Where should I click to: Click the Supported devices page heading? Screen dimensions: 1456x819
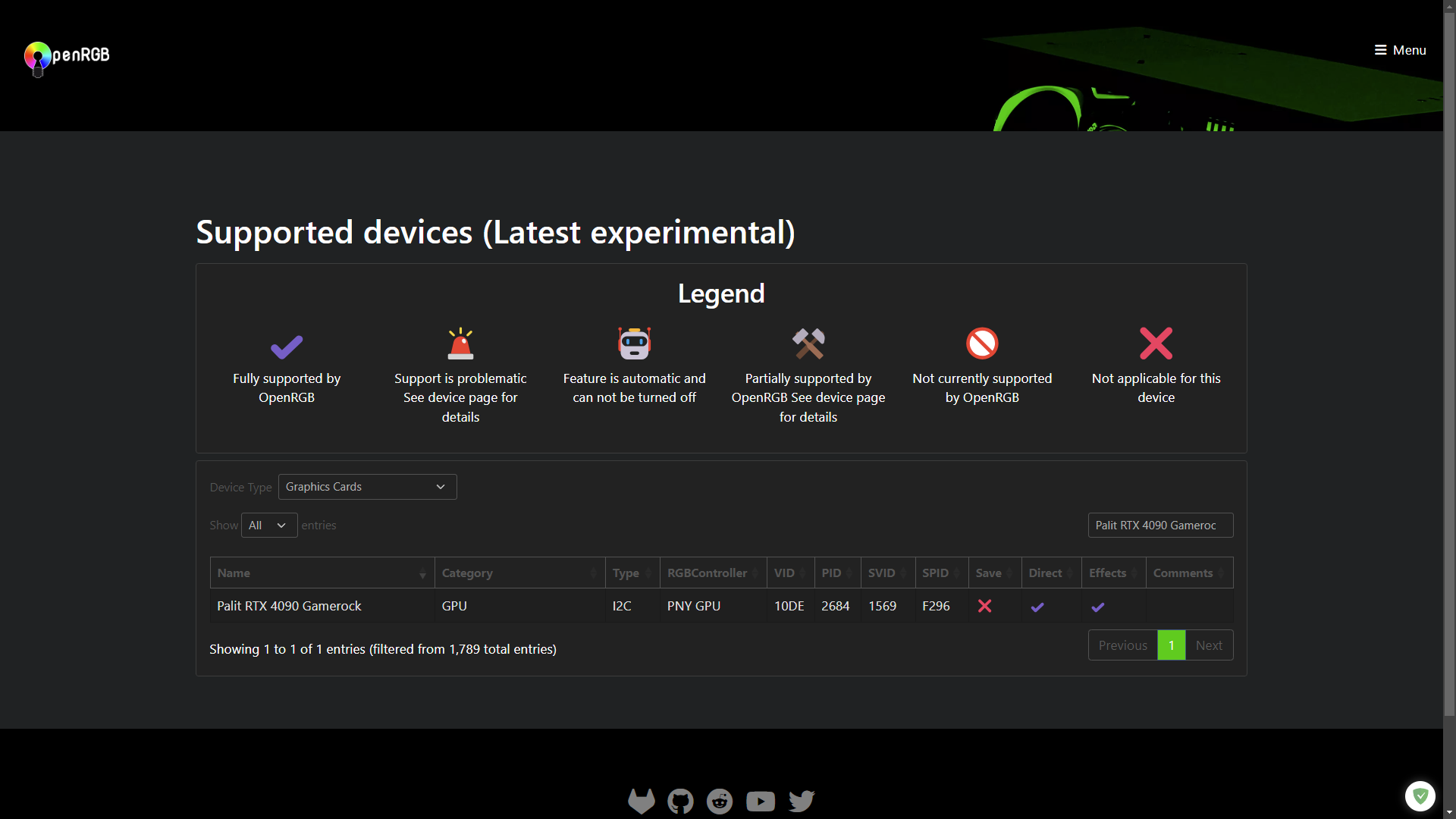click(496, 232)
